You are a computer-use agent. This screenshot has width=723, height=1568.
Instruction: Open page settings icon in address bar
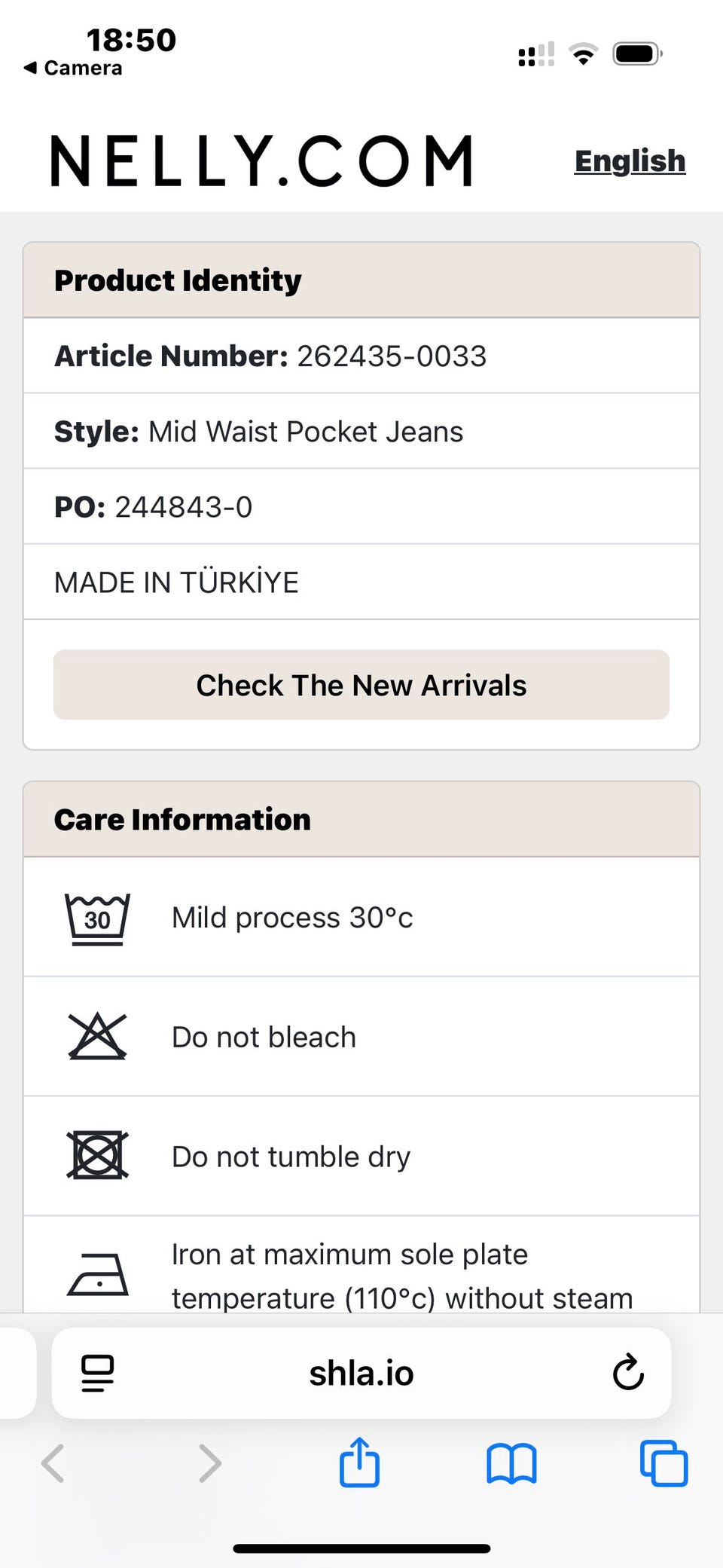98,1373
